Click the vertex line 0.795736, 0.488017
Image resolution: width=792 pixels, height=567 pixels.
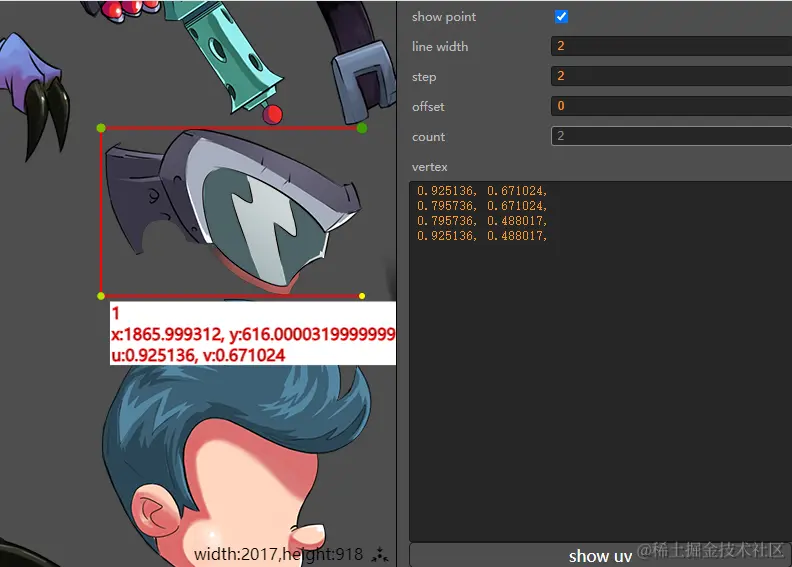click(482, 221)
